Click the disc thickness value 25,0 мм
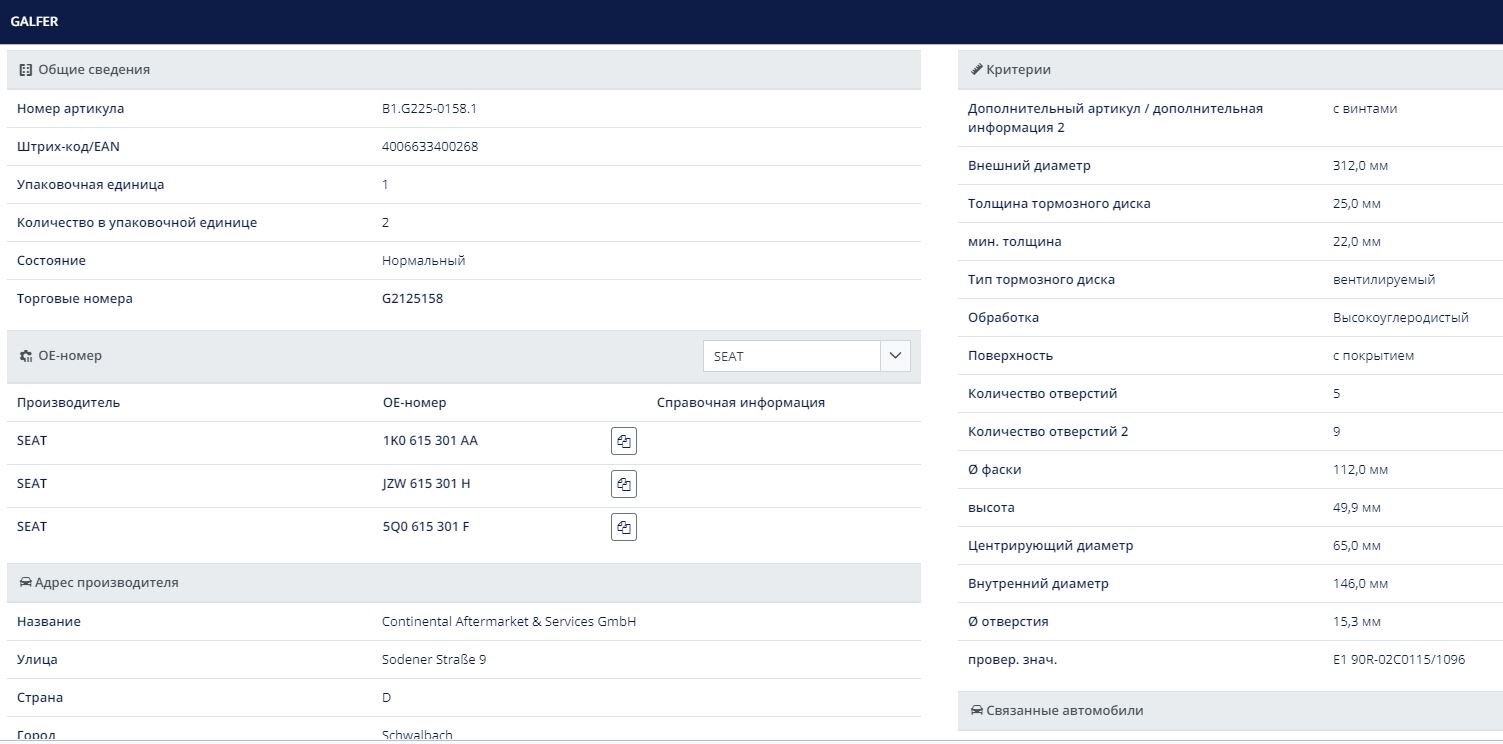 (x=1356, y=203)
